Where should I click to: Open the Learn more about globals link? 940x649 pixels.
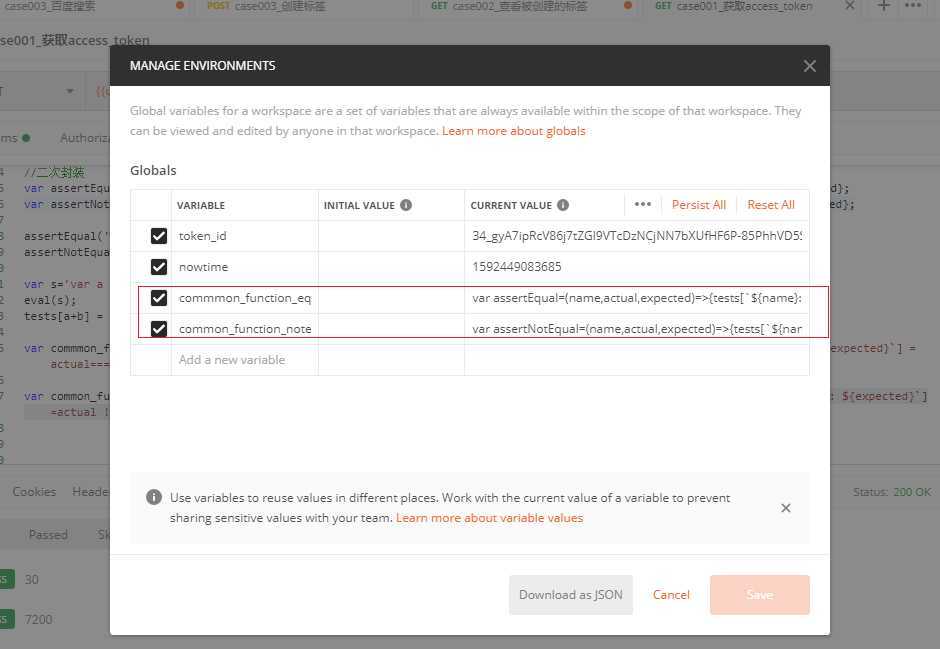tap(513, 131)
